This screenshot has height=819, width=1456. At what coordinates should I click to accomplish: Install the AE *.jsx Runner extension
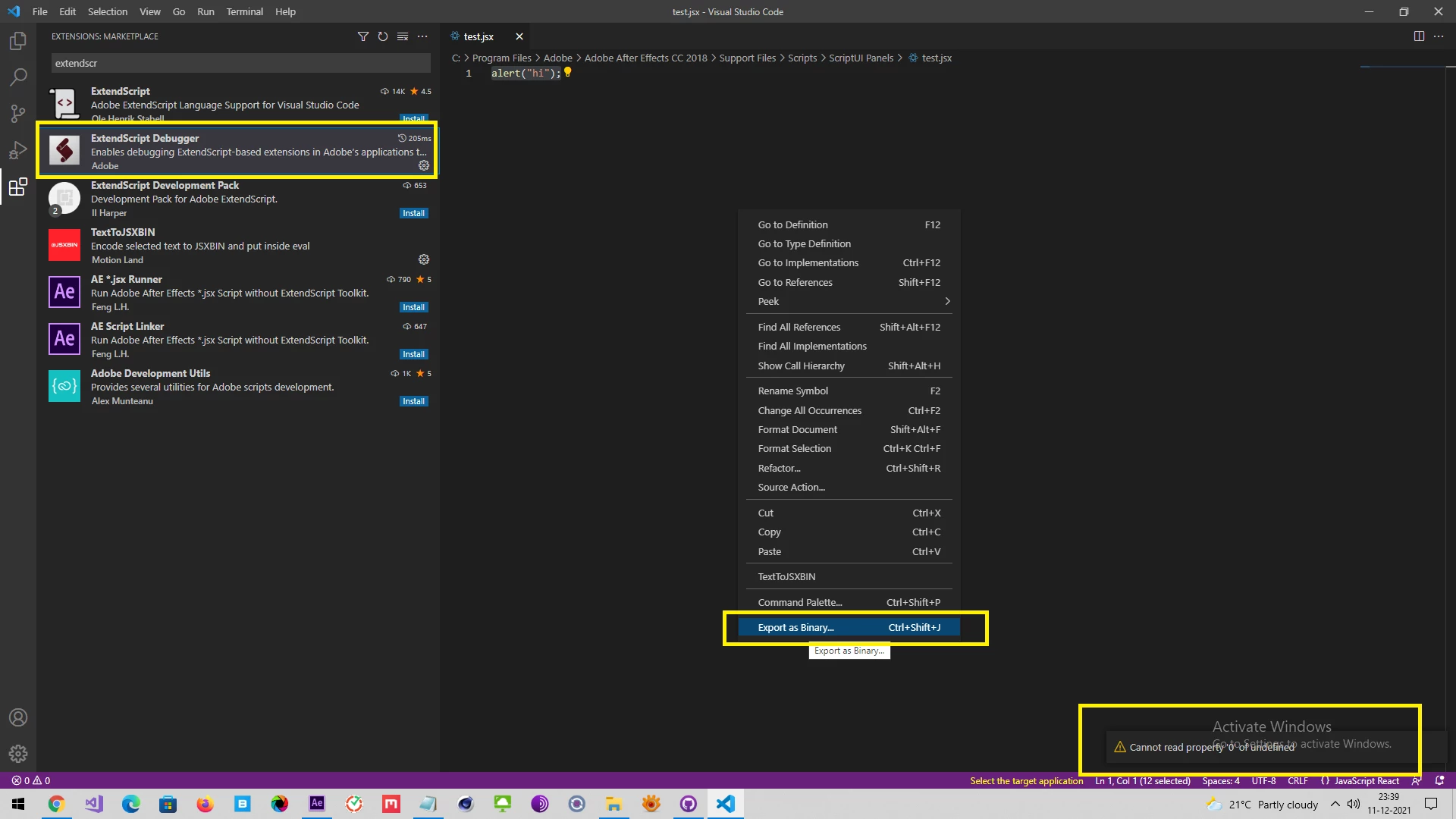tap(413, 307)
